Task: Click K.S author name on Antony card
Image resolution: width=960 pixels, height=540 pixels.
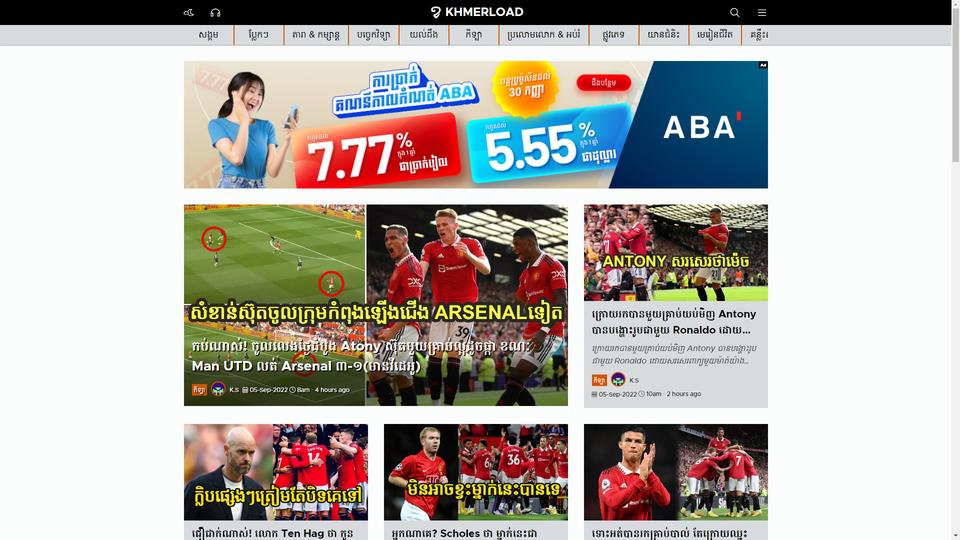Action: coord(634,380)
